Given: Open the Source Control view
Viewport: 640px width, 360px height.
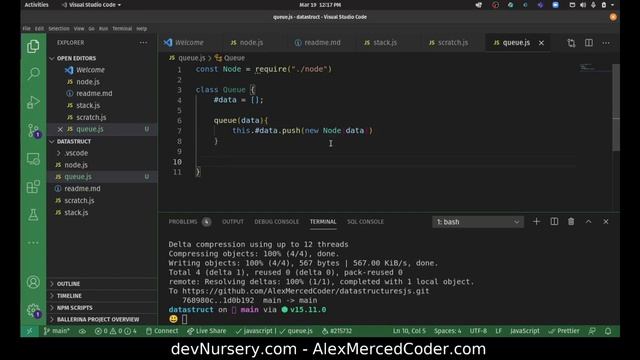Looking at the screenshot, I should 33,130.
